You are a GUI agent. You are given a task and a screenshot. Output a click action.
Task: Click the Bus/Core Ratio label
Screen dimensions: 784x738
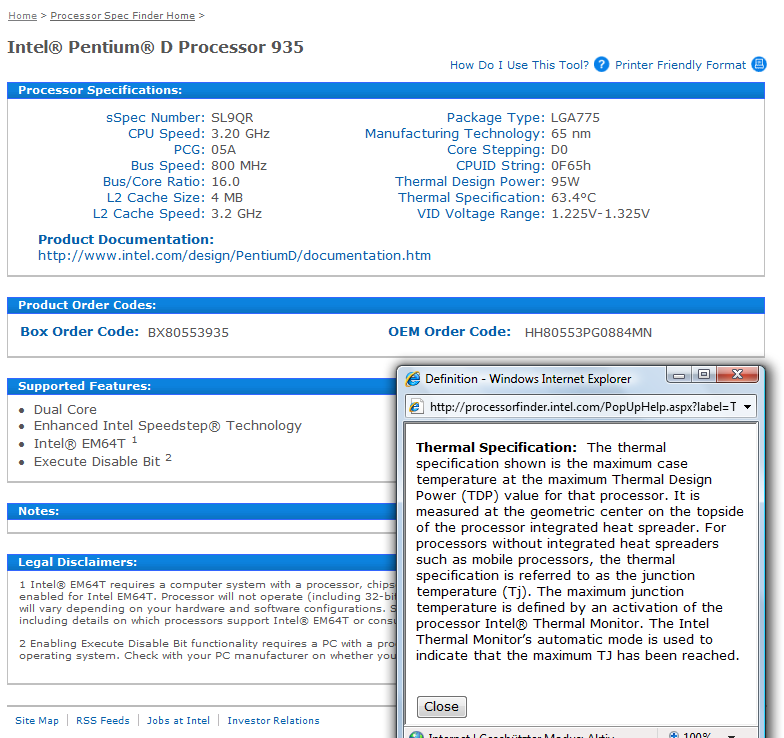tap(154, 182)
